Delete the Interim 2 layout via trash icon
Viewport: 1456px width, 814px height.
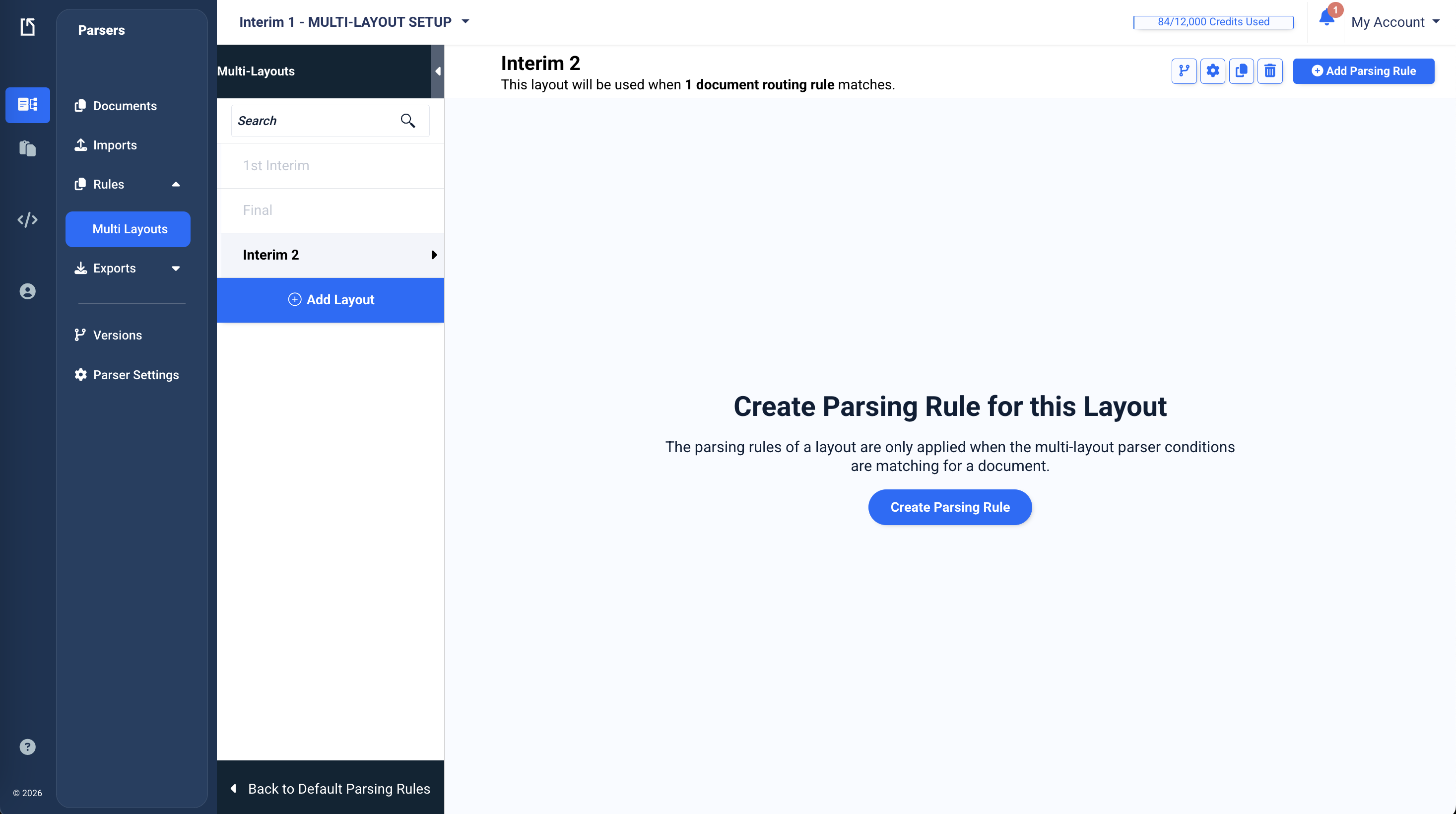coord(1270,70)
